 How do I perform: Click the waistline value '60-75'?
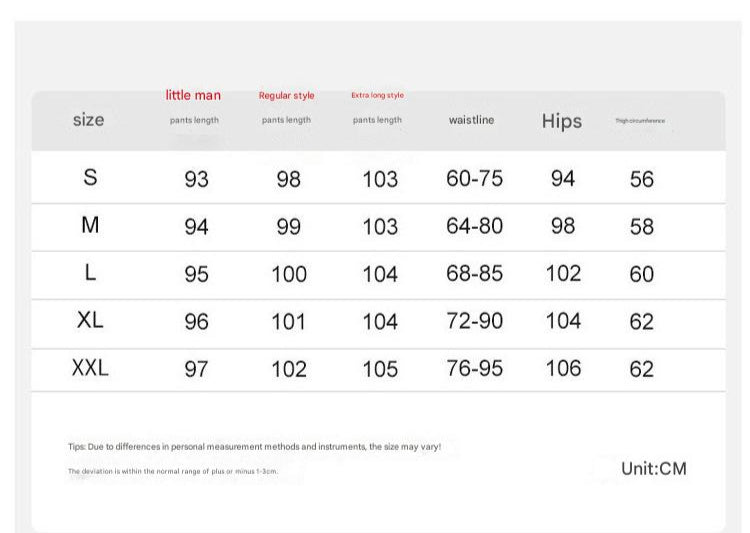(474, 179)
